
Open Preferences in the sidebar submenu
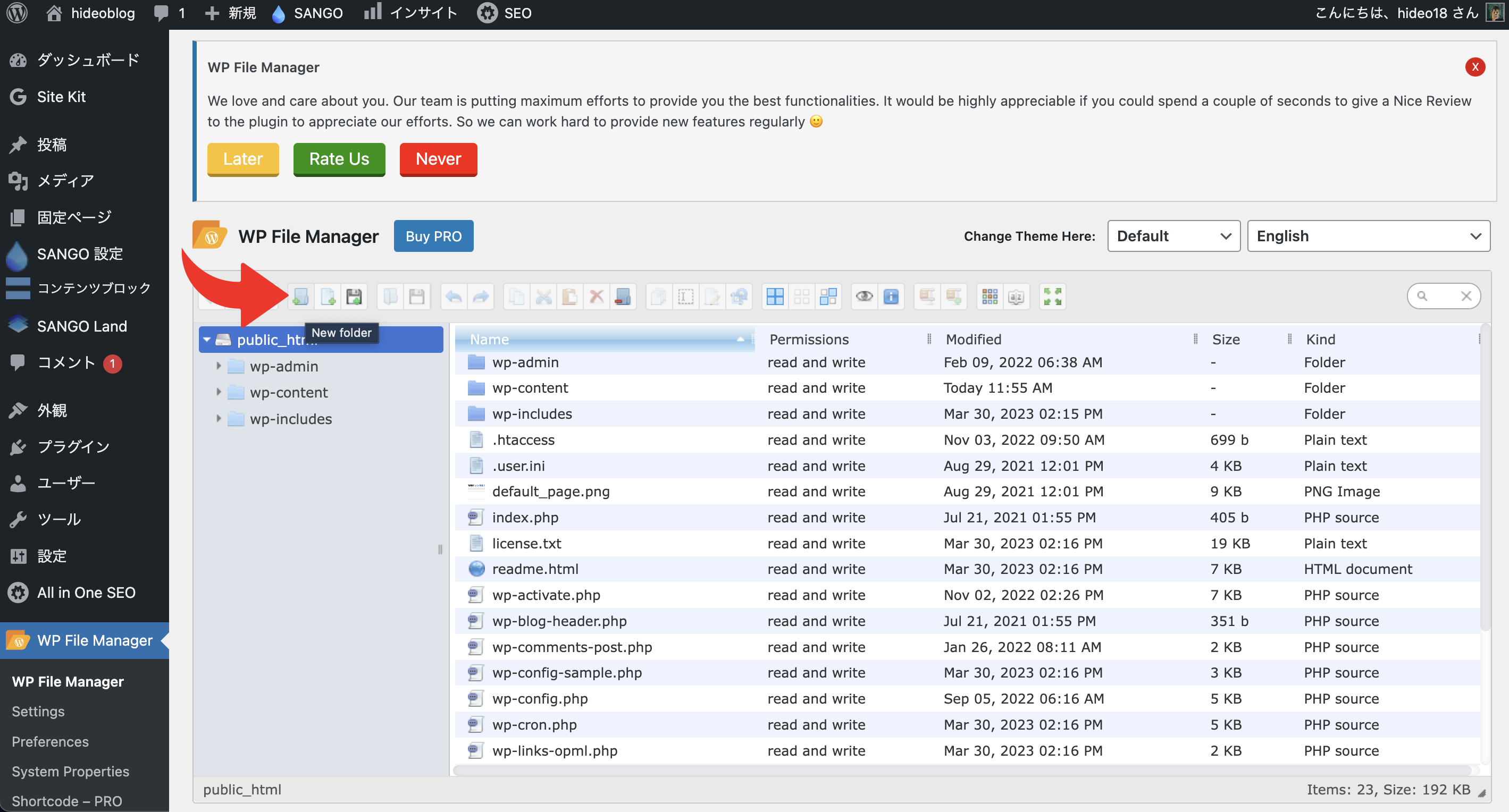click(51, 741)
